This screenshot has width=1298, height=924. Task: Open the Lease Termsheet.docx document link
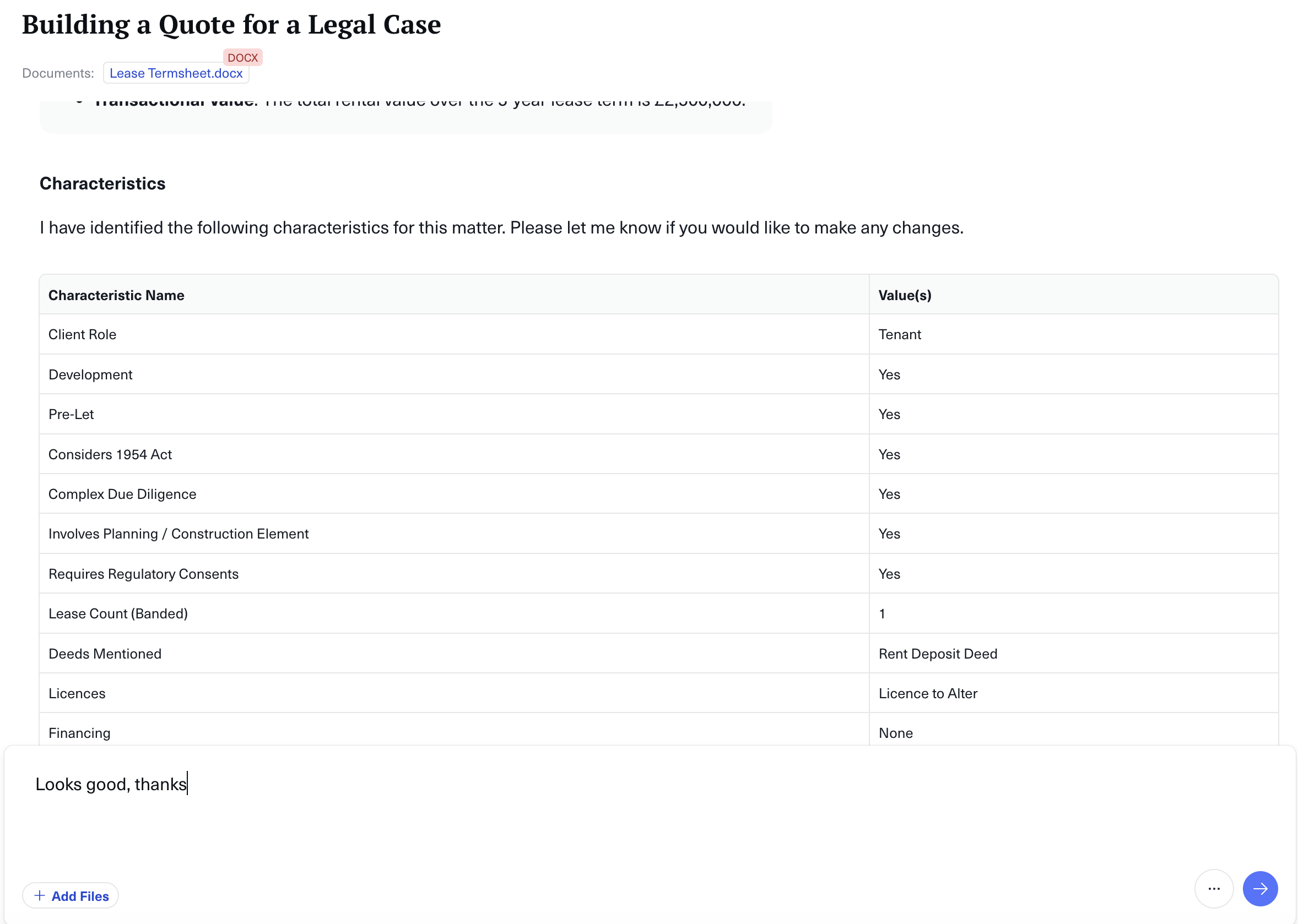(176, 73)
